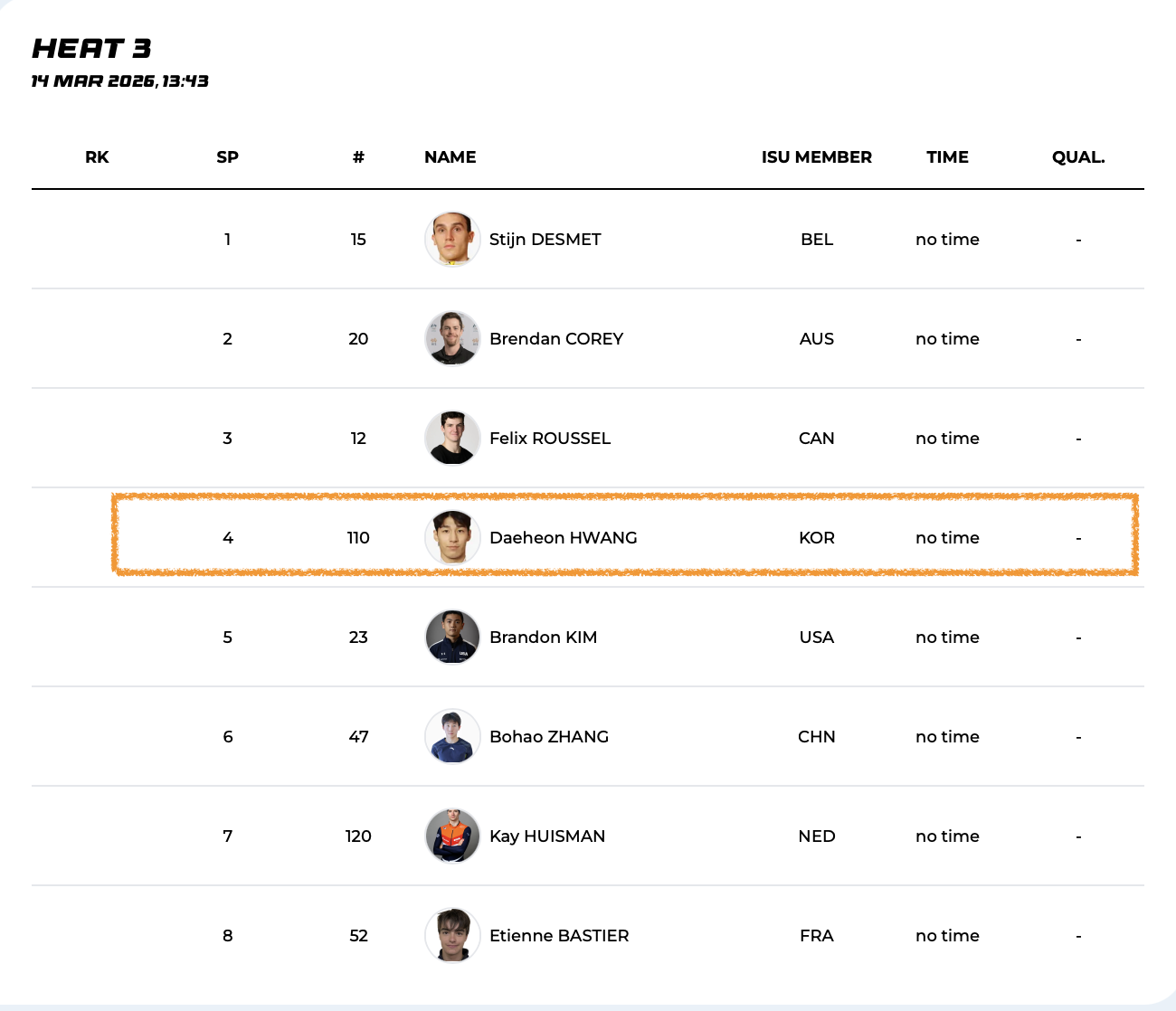Screen dimensions: 1176x1011
Task: Click the RK column header
Action: [97, 157]
